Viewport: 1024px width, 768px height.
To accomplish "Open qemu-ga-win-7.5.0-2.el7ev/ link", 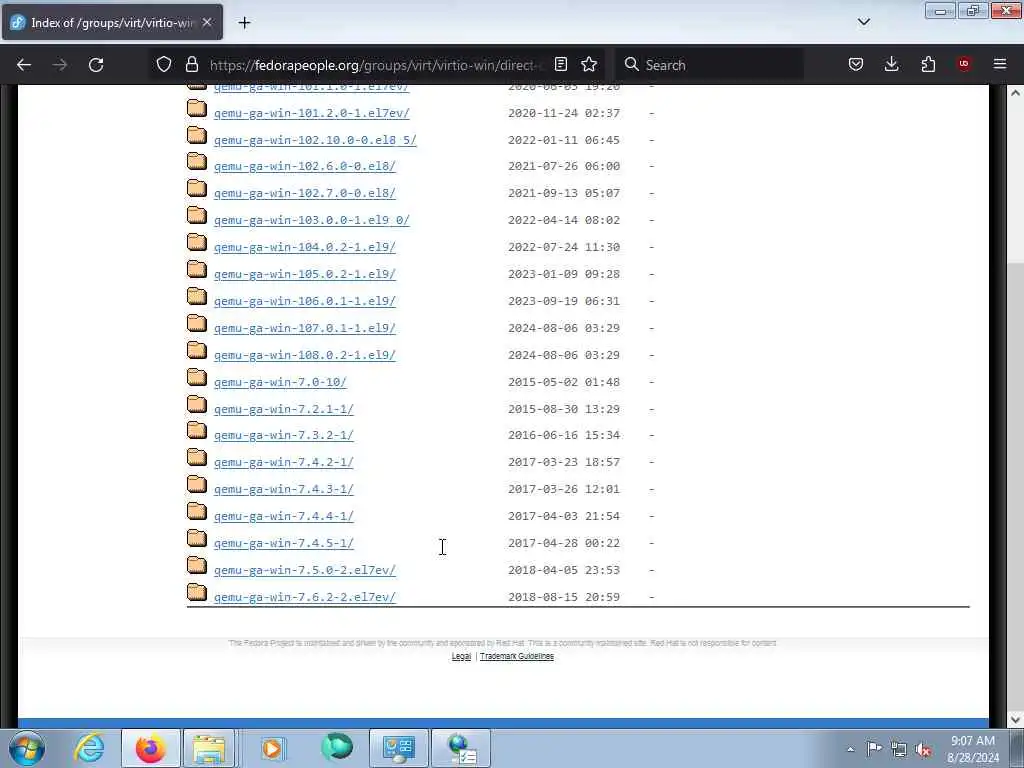I will 304,570.
